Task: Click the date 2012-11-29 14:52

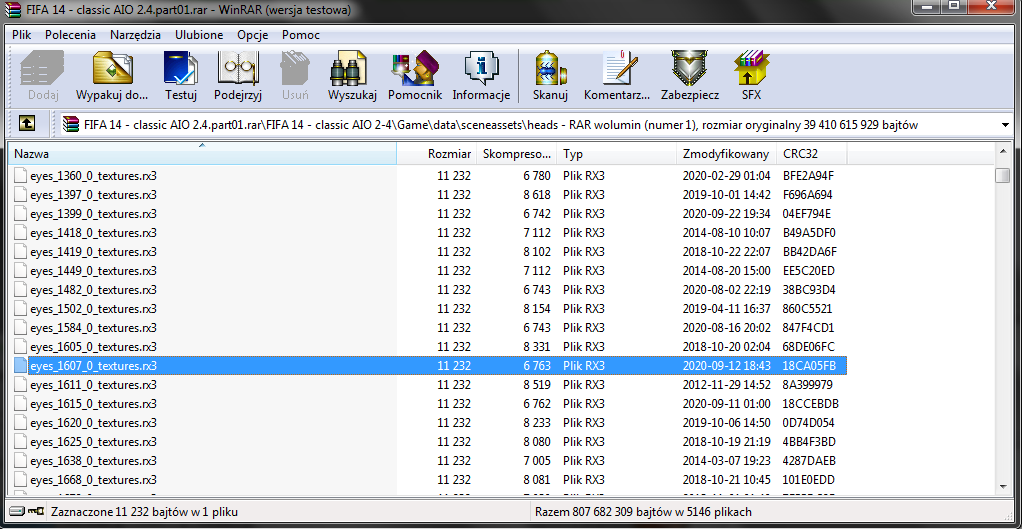Action: 727,384
